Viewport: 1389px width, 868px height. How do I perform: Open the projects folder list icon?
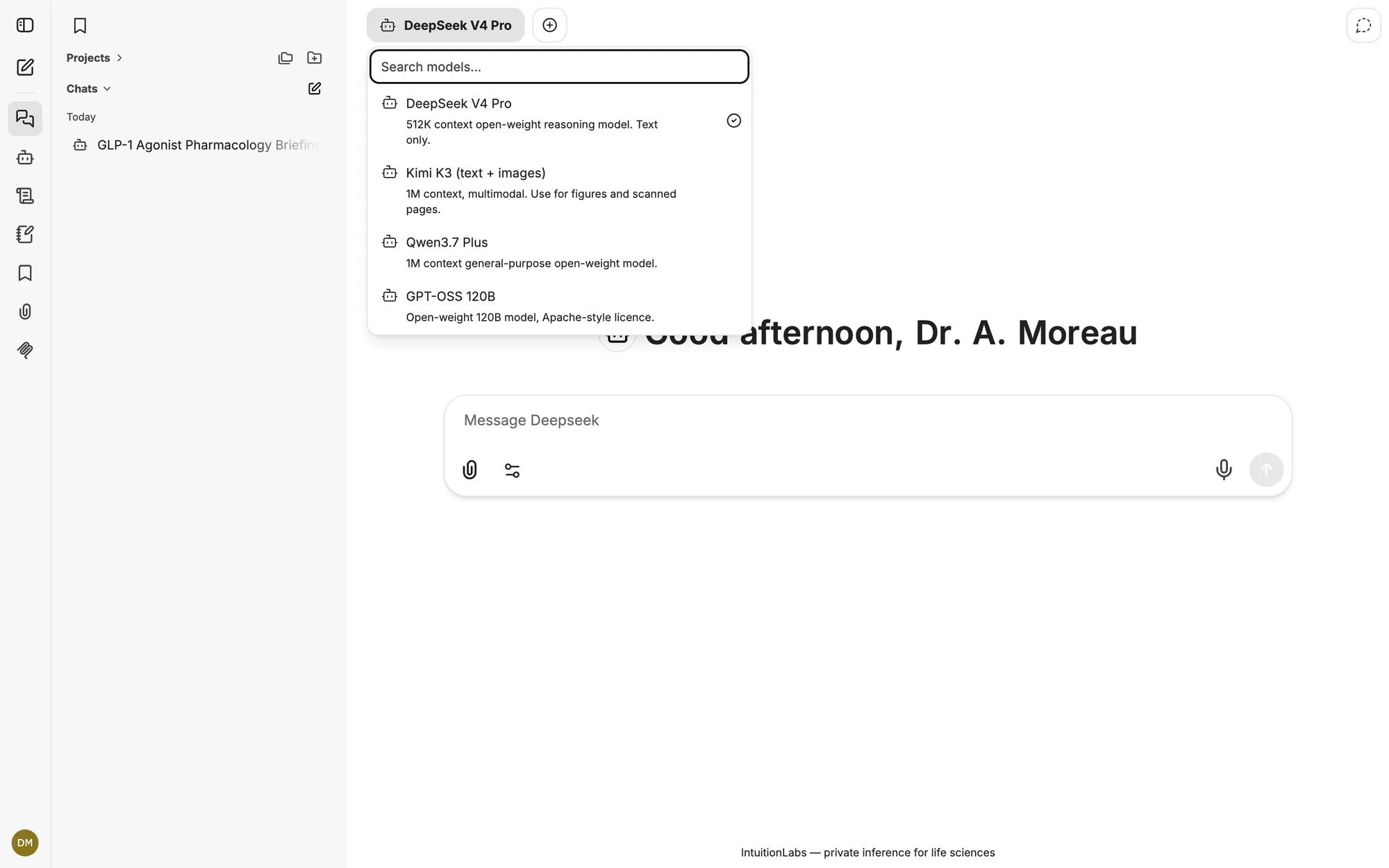click(x=285, y=58)
